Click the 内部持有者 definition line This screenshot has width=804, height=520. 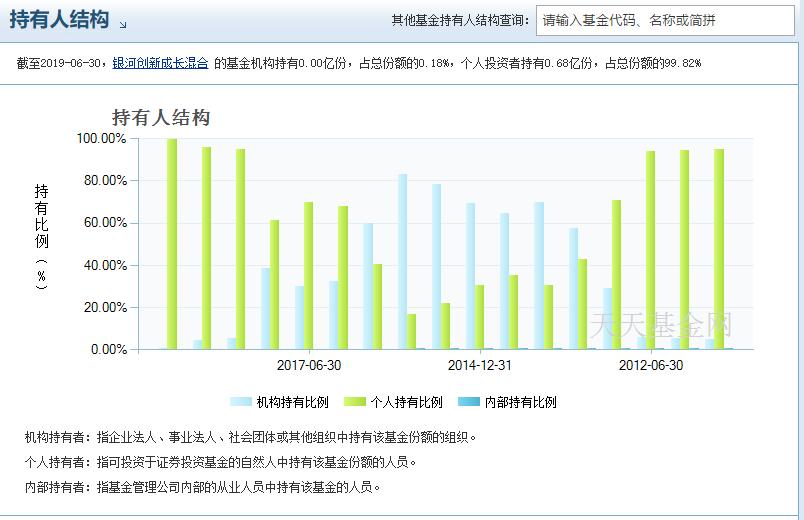point(203,487)
